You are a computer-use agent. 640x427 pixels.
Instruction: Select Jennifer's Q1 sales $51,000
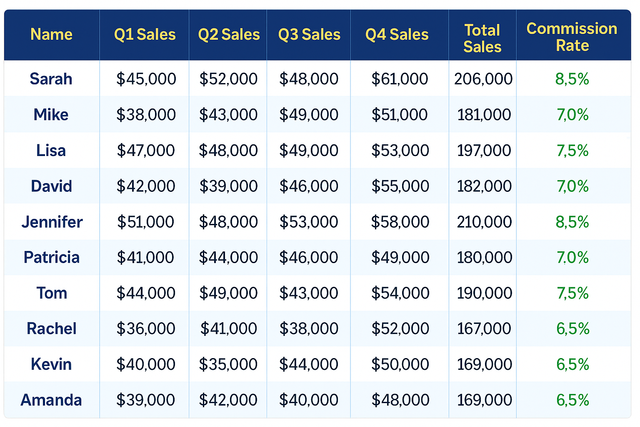[x=145, y=222]
